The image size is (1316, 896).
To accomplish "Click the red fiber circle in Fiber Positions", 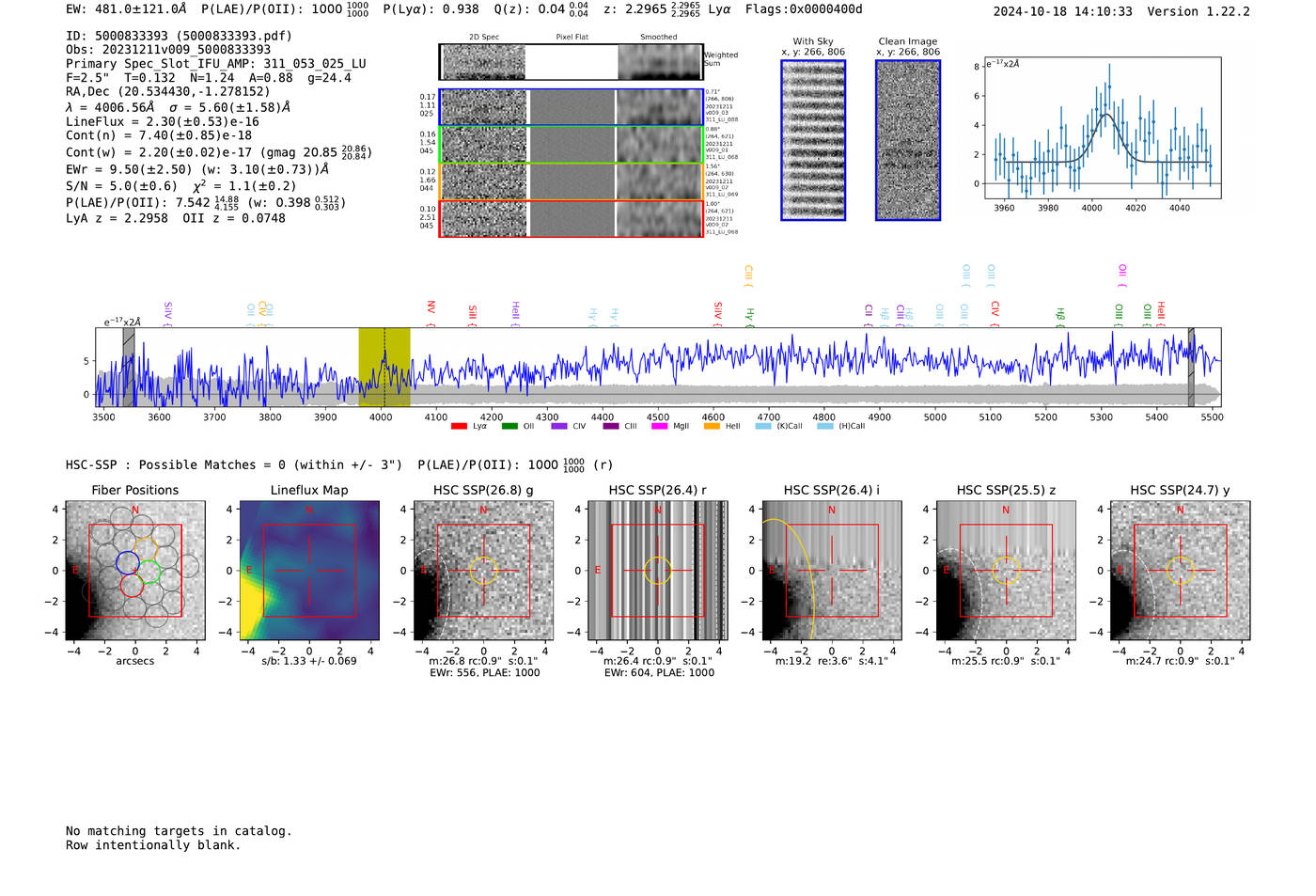I will pyautogui.click(x=132, y=585).
